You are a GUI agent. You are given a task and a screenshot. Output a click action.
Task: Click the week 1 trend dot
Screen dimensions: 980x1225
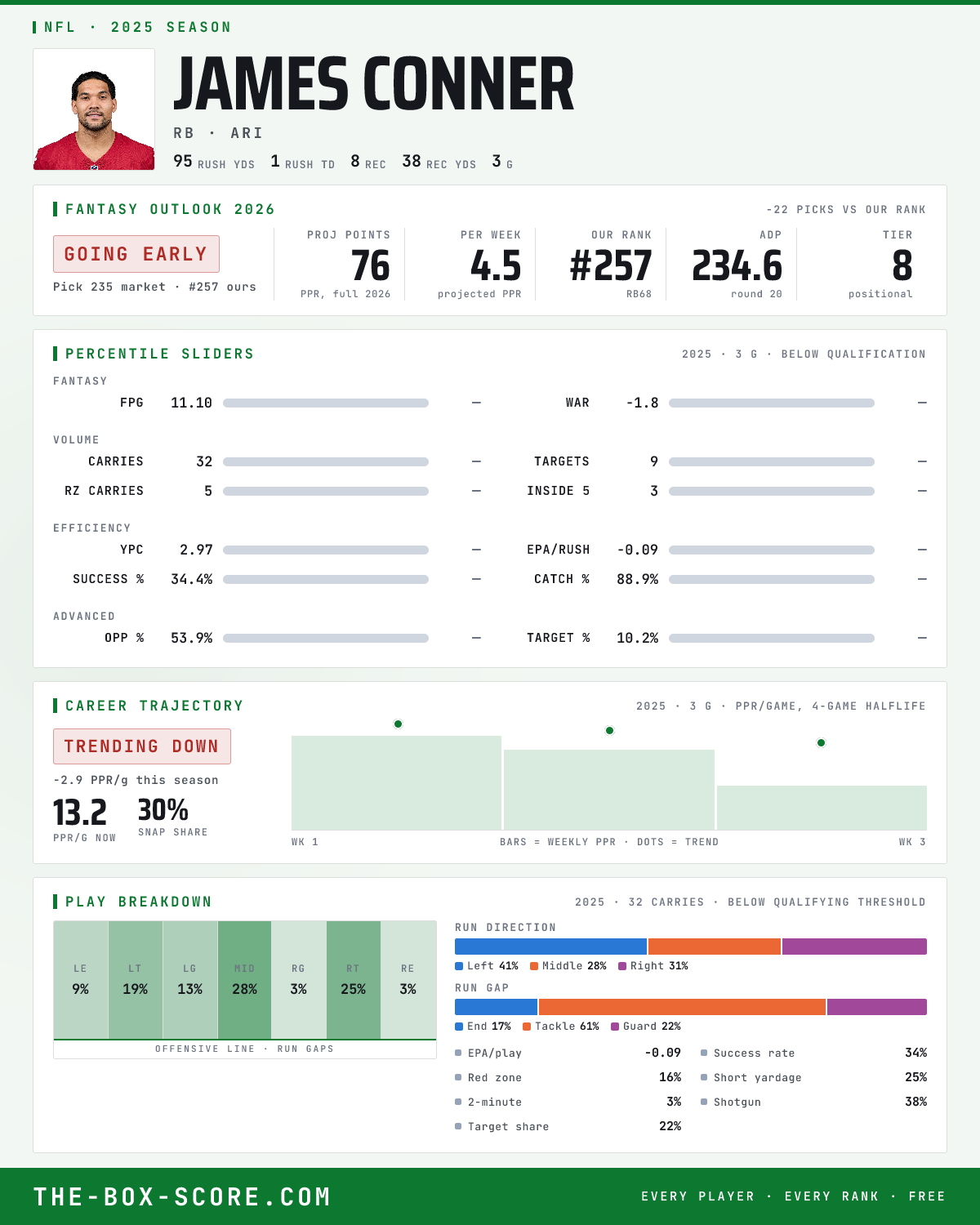click(398, 724)
